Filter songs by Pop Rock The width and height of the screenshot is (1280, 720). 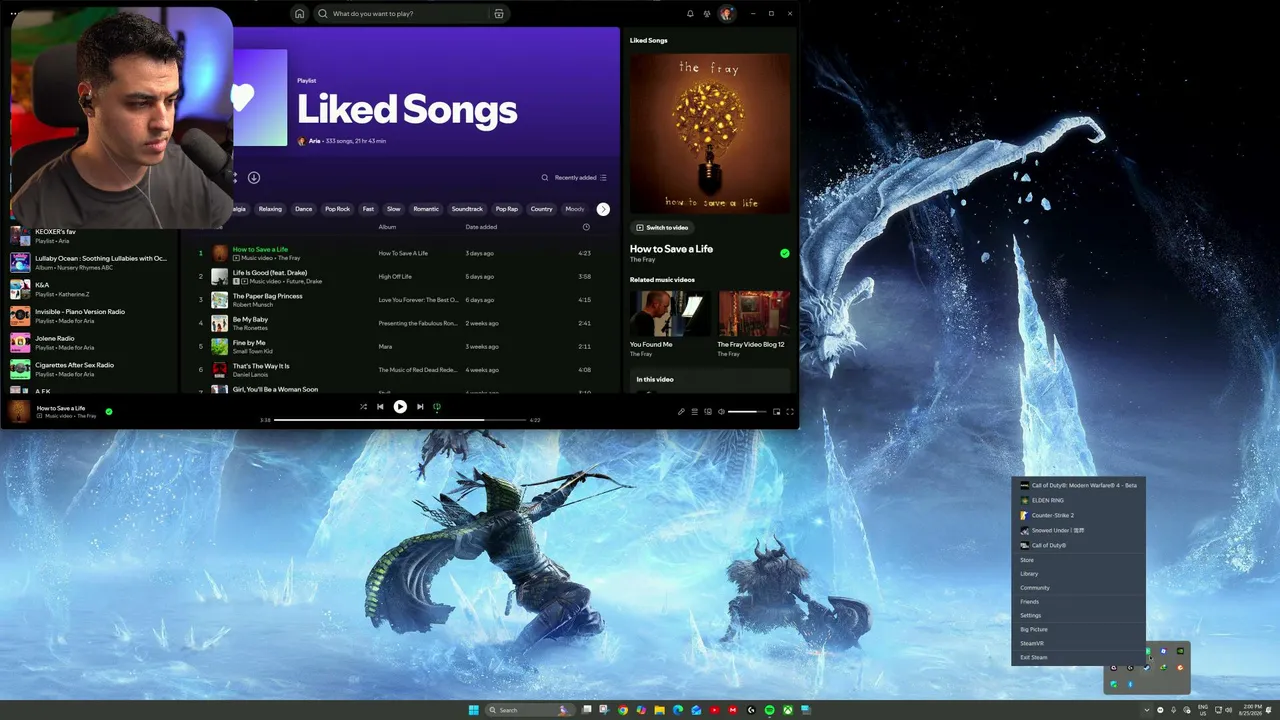pyautogui.click(x=337, y=209)
